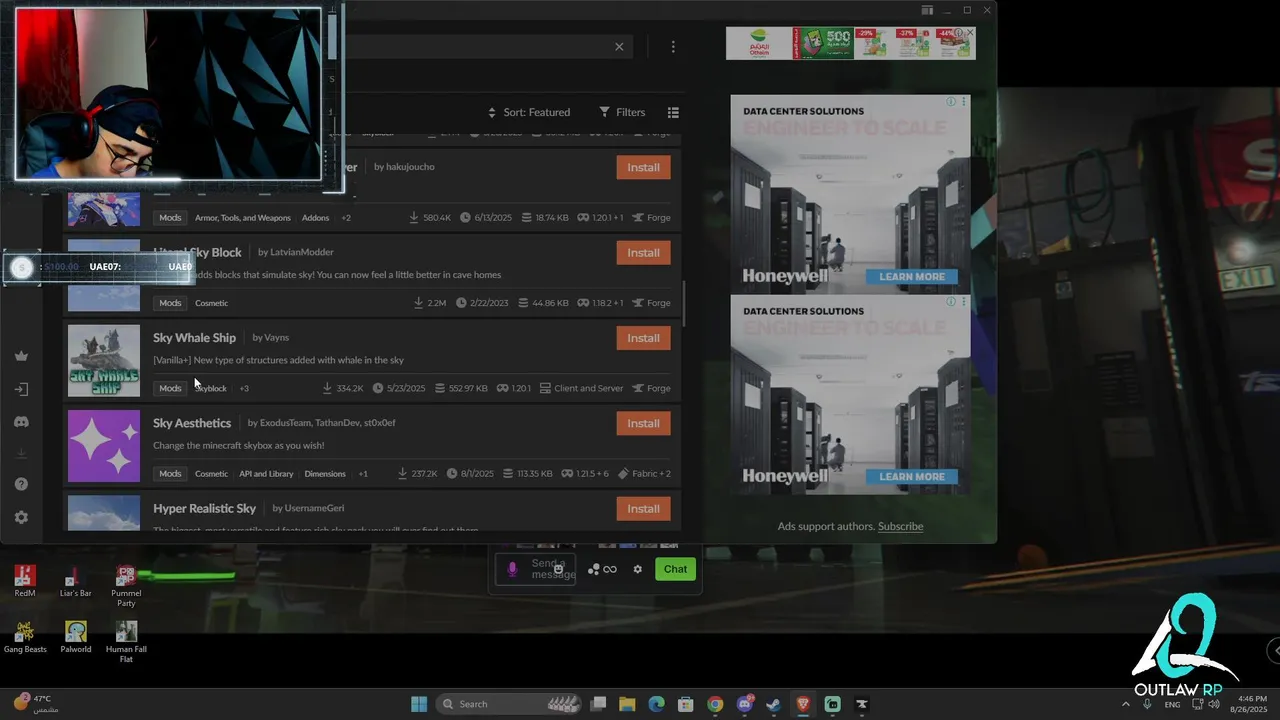Select the Armor, Tools, and Weapons category tag
The image size is (1280, 720).
[x=243, y=218]
